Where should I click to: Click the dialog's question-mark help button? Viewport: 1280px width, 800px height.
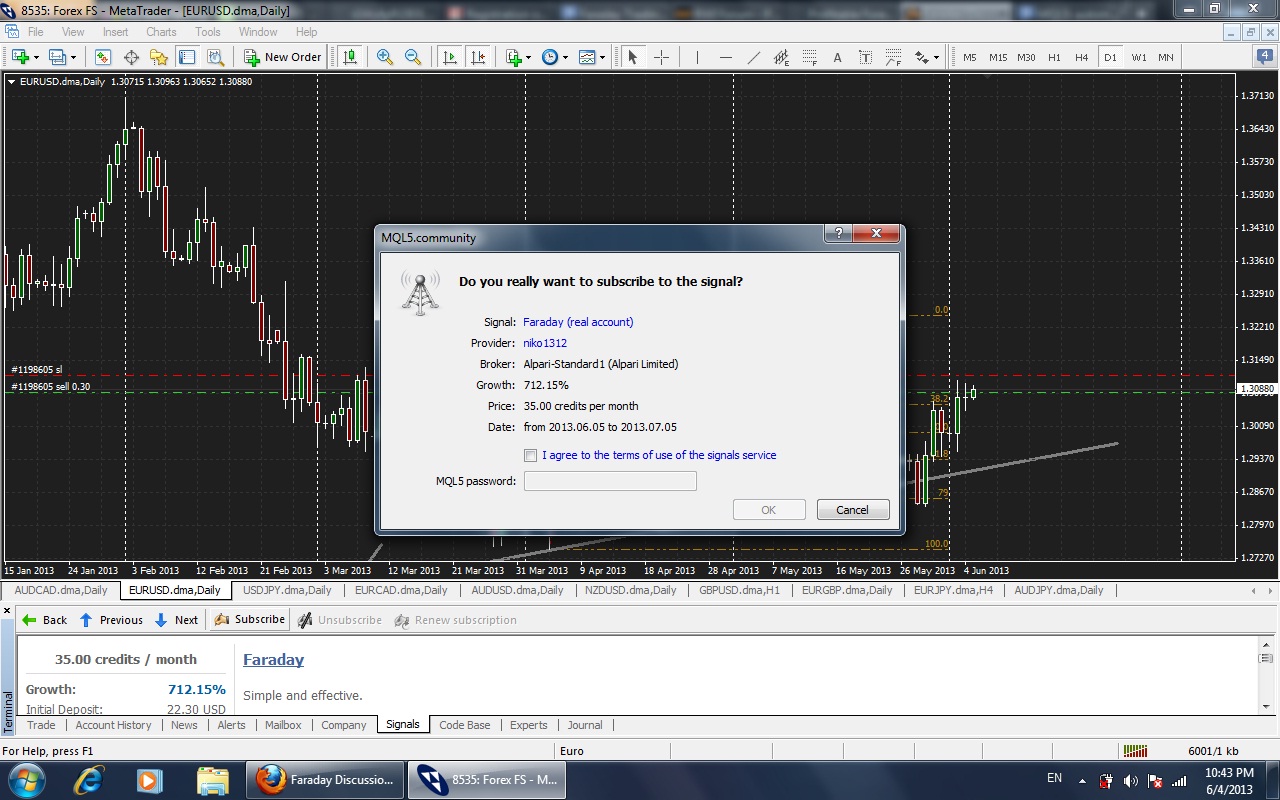(x=838, y=233)
